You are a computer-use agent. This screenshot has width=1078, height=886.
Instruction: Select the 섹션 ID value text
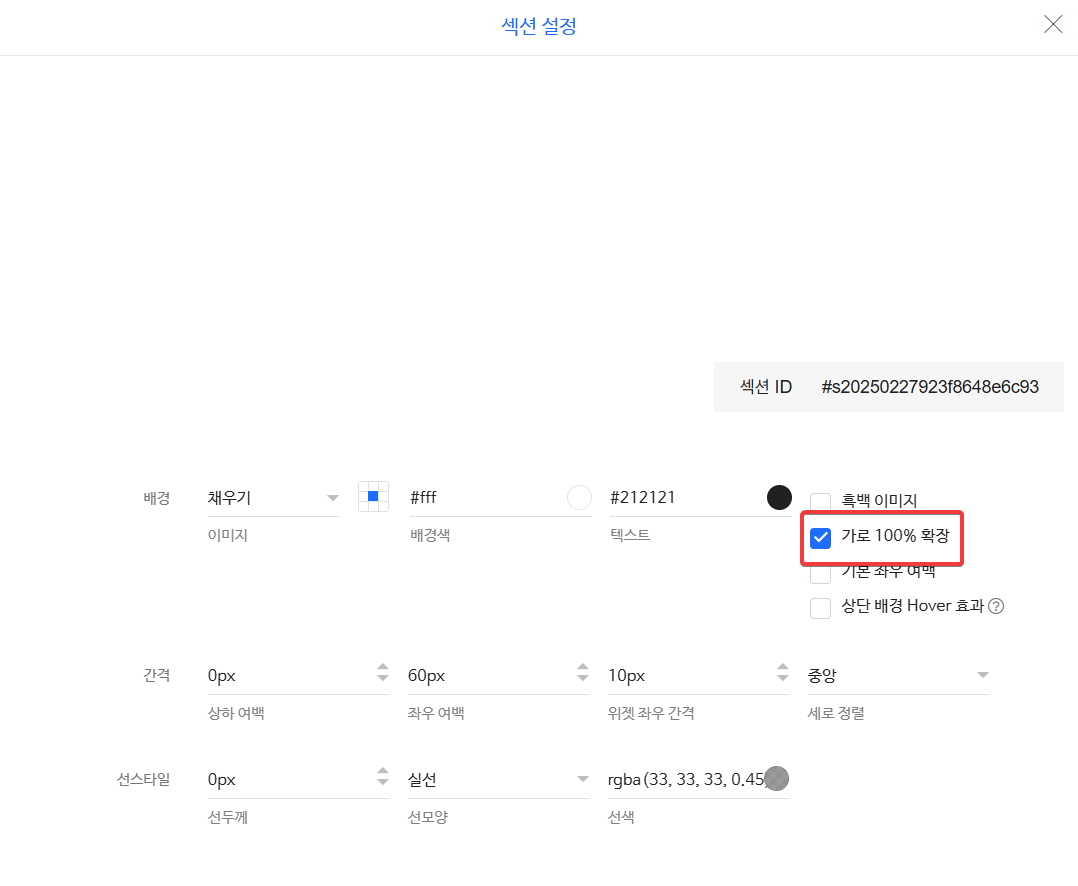pos(929,387)
